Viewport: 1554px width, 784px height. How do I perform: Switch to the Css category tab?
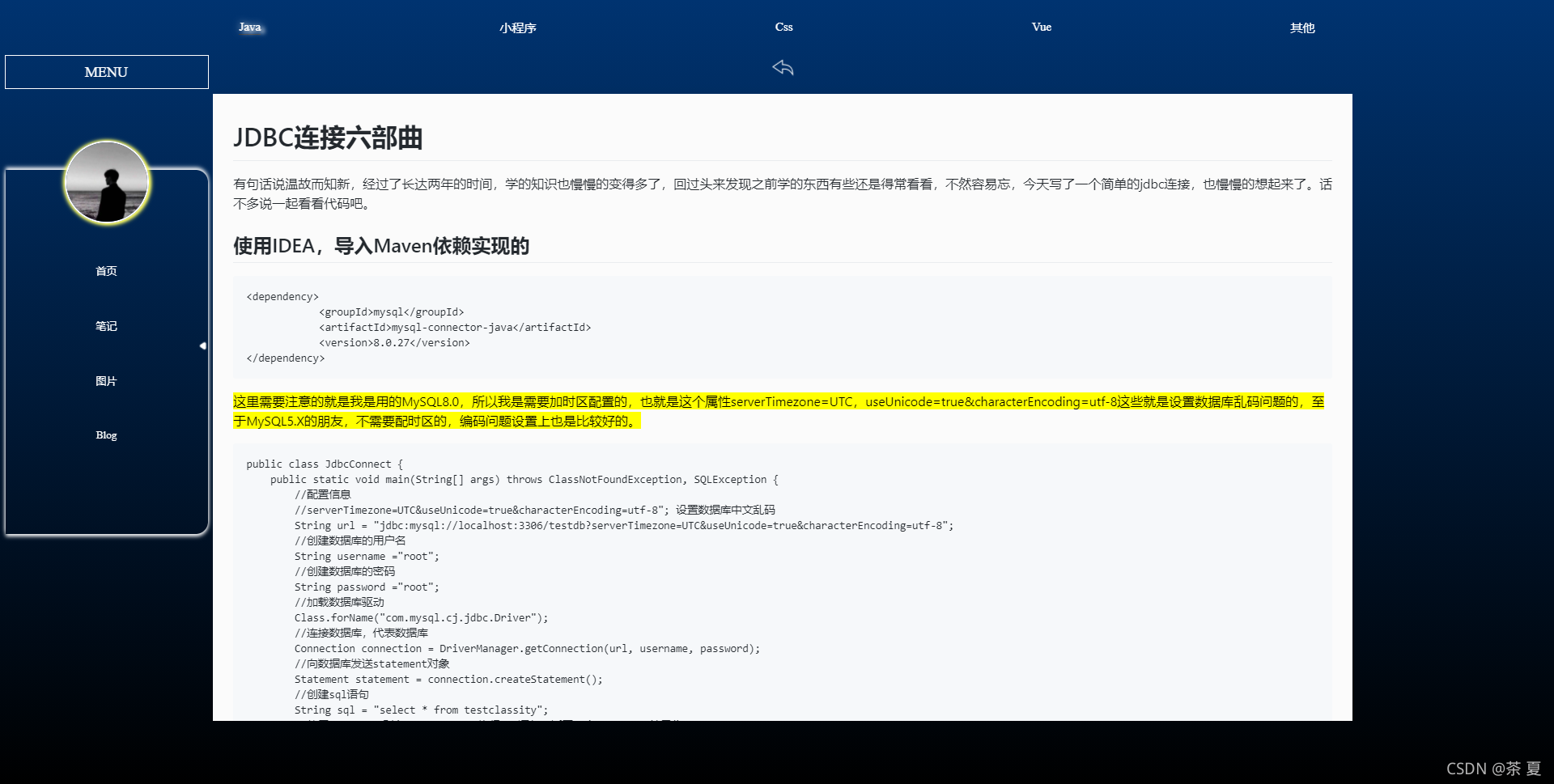click(783, 27)
